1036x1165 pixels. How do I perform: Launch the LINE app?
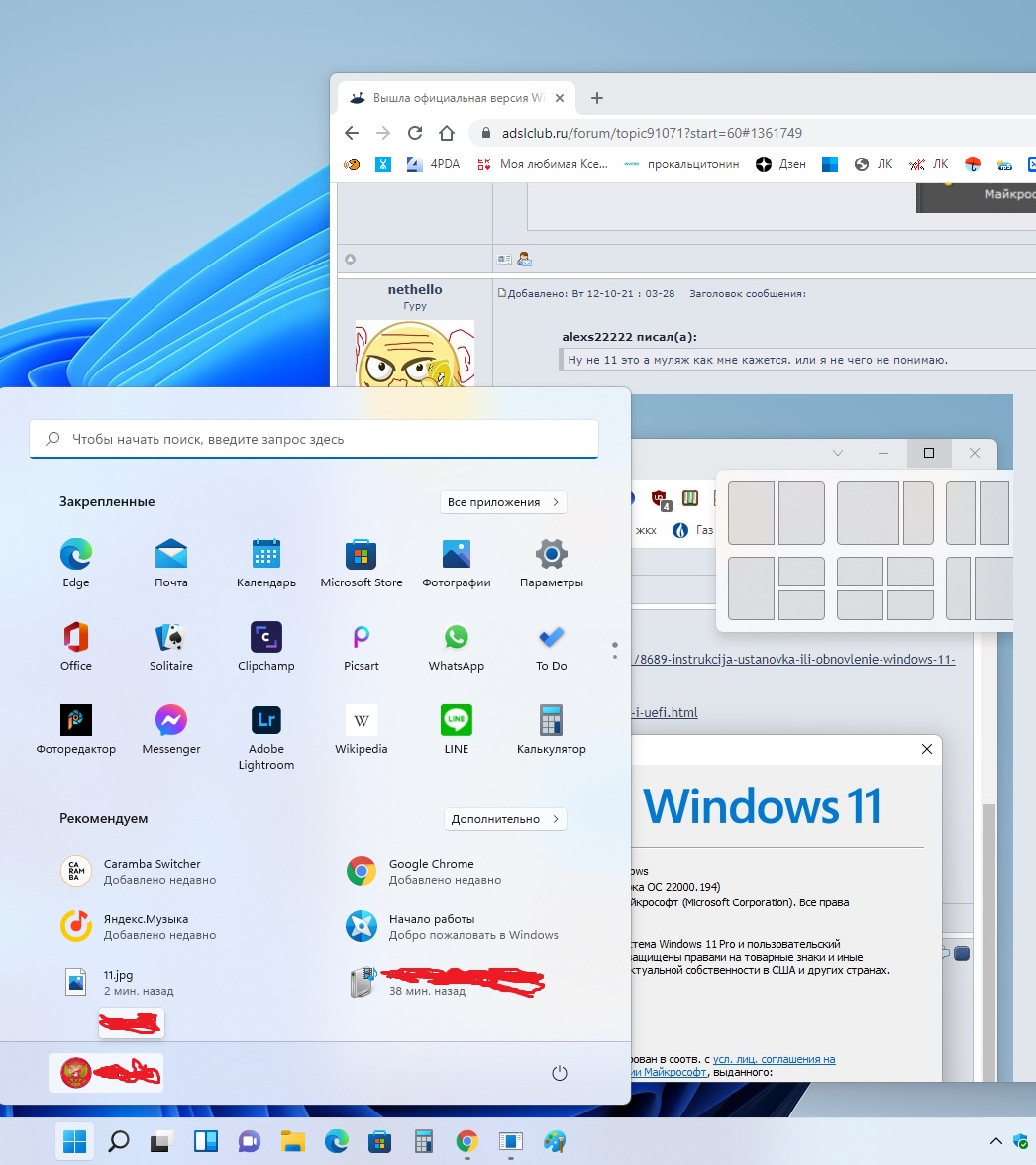[x=456, y=729]
